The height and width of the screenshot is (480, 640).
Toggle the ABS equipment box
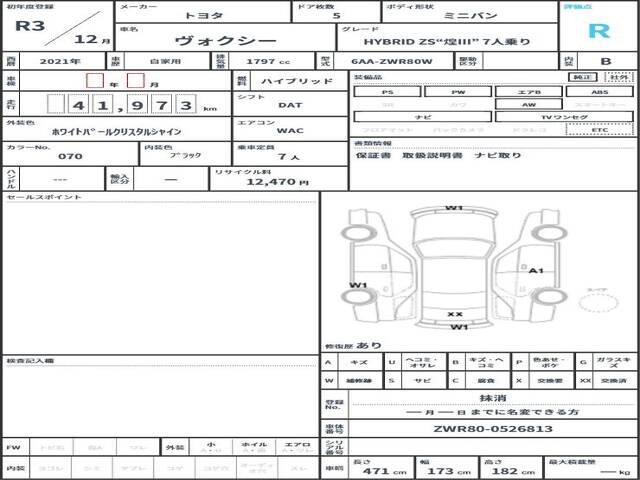tap(599, 91)
